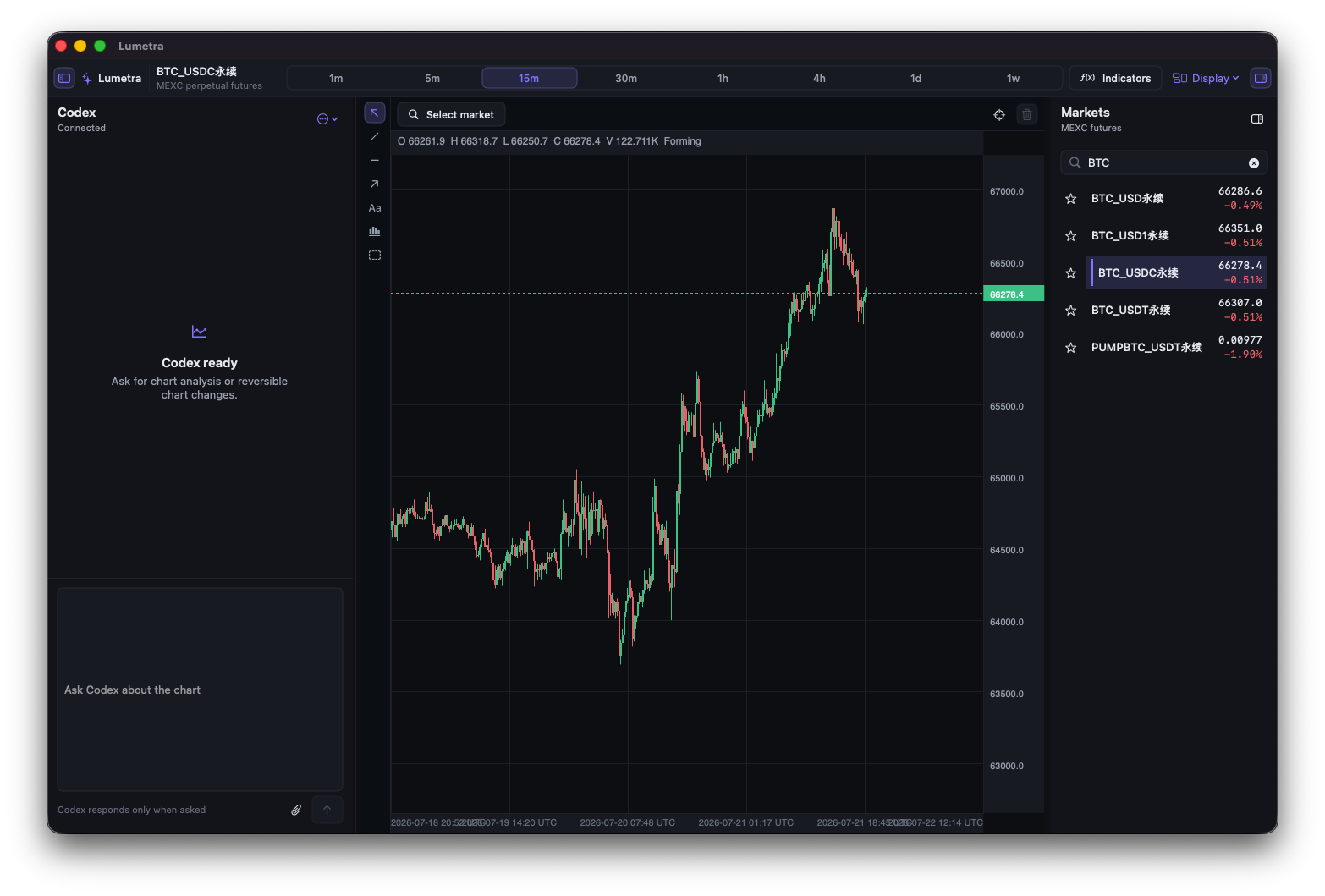Click the BTC_USDC永续 symbol title
This screenshot has width=1325, height=896.
coord(196,71)
